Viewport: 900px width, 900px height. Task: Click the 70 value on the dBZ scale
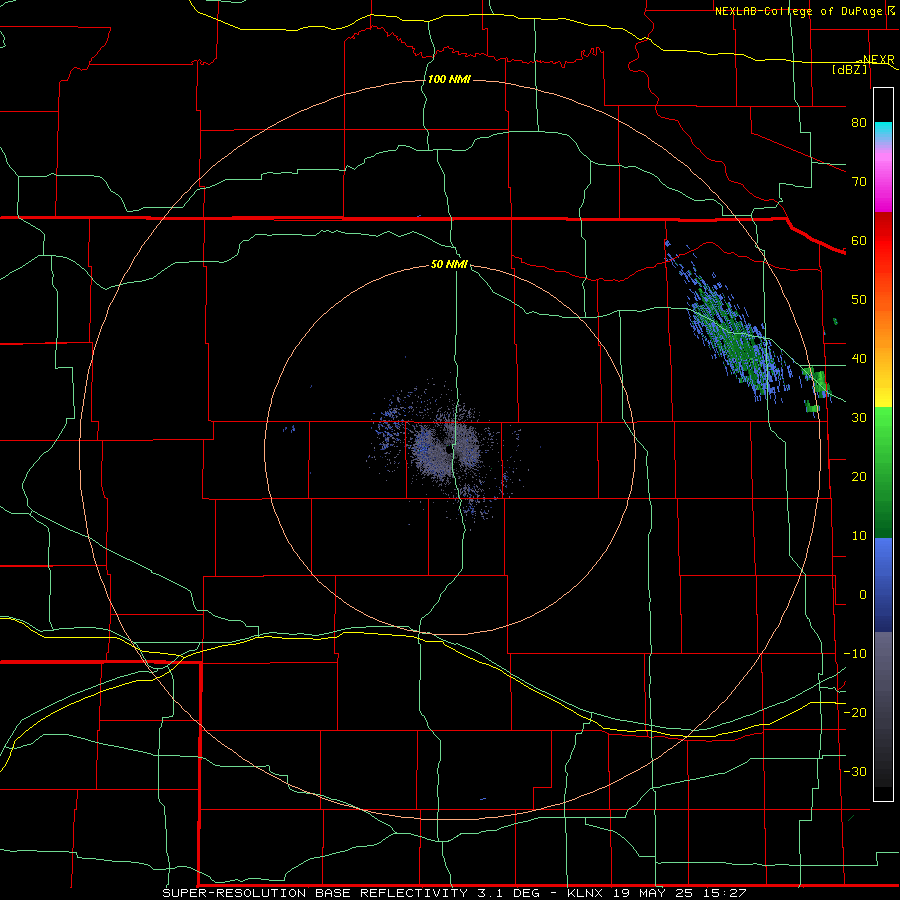859,181
